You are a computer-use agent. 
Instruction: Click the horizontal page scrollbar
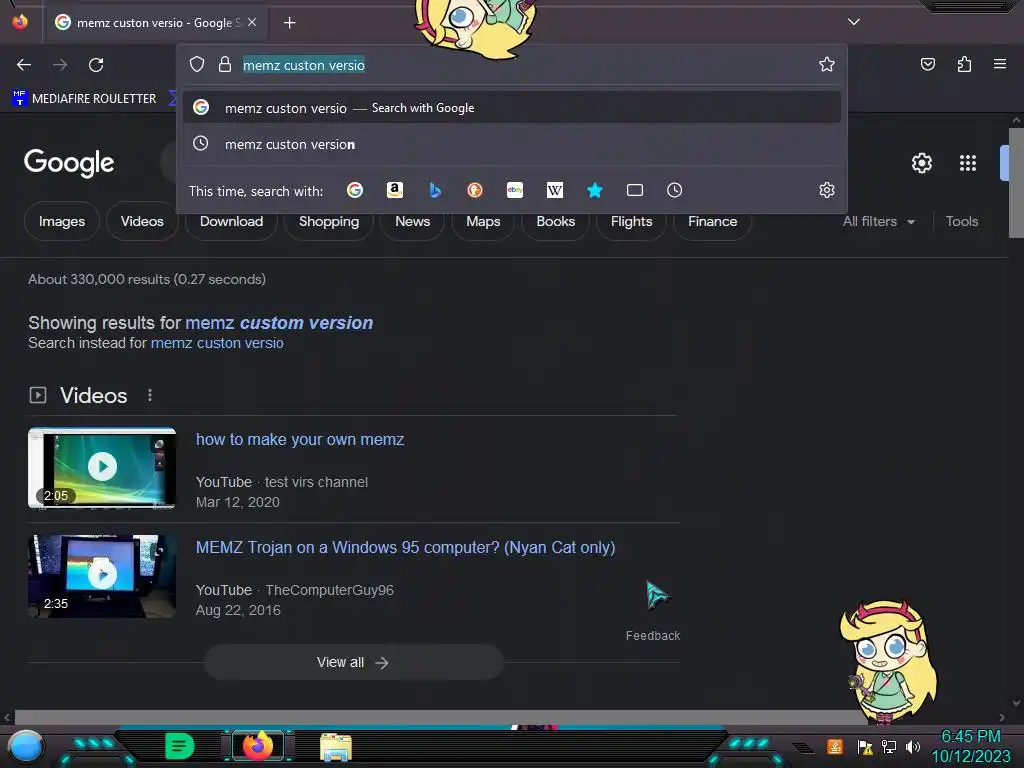point(441,717)
